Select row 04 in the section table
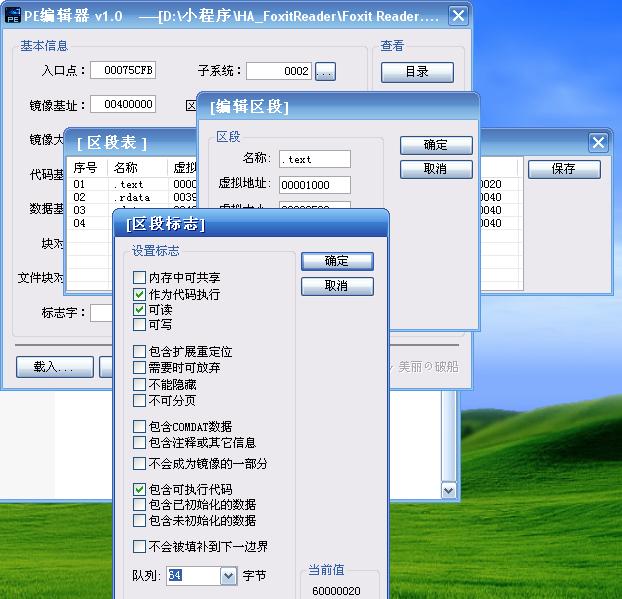622x599 pixels. [90, 223]
